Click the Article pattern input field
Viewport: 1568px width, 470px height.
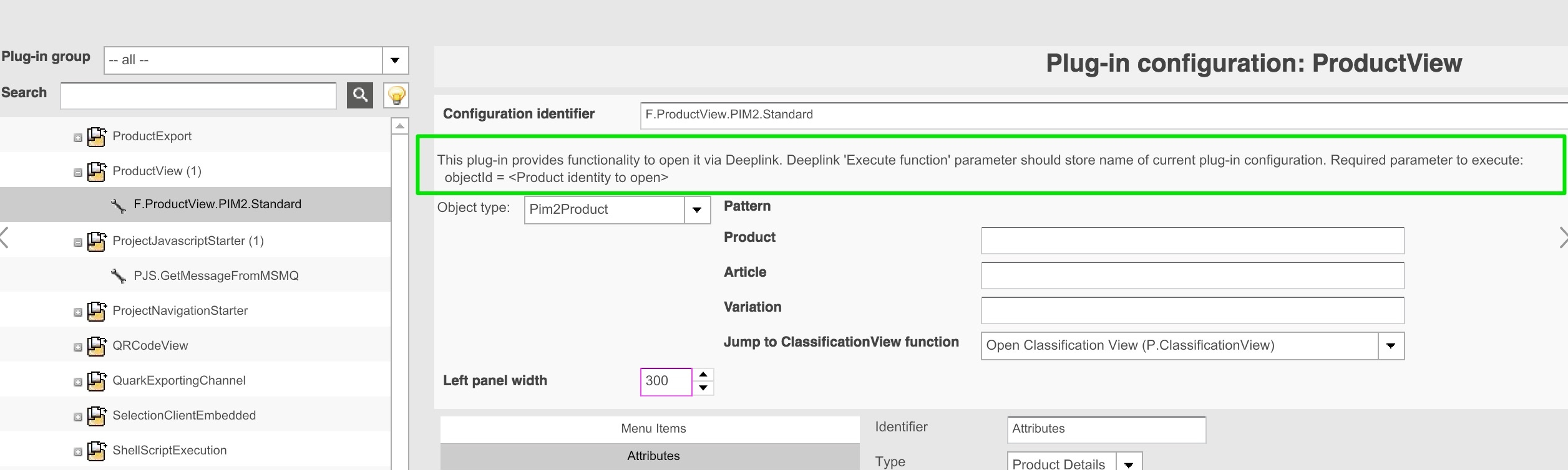tap(1192, 276)
